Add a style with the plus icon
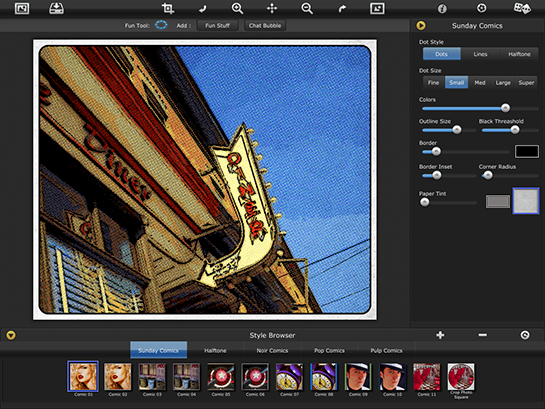545x409 pixels. [x=440, y=335]
